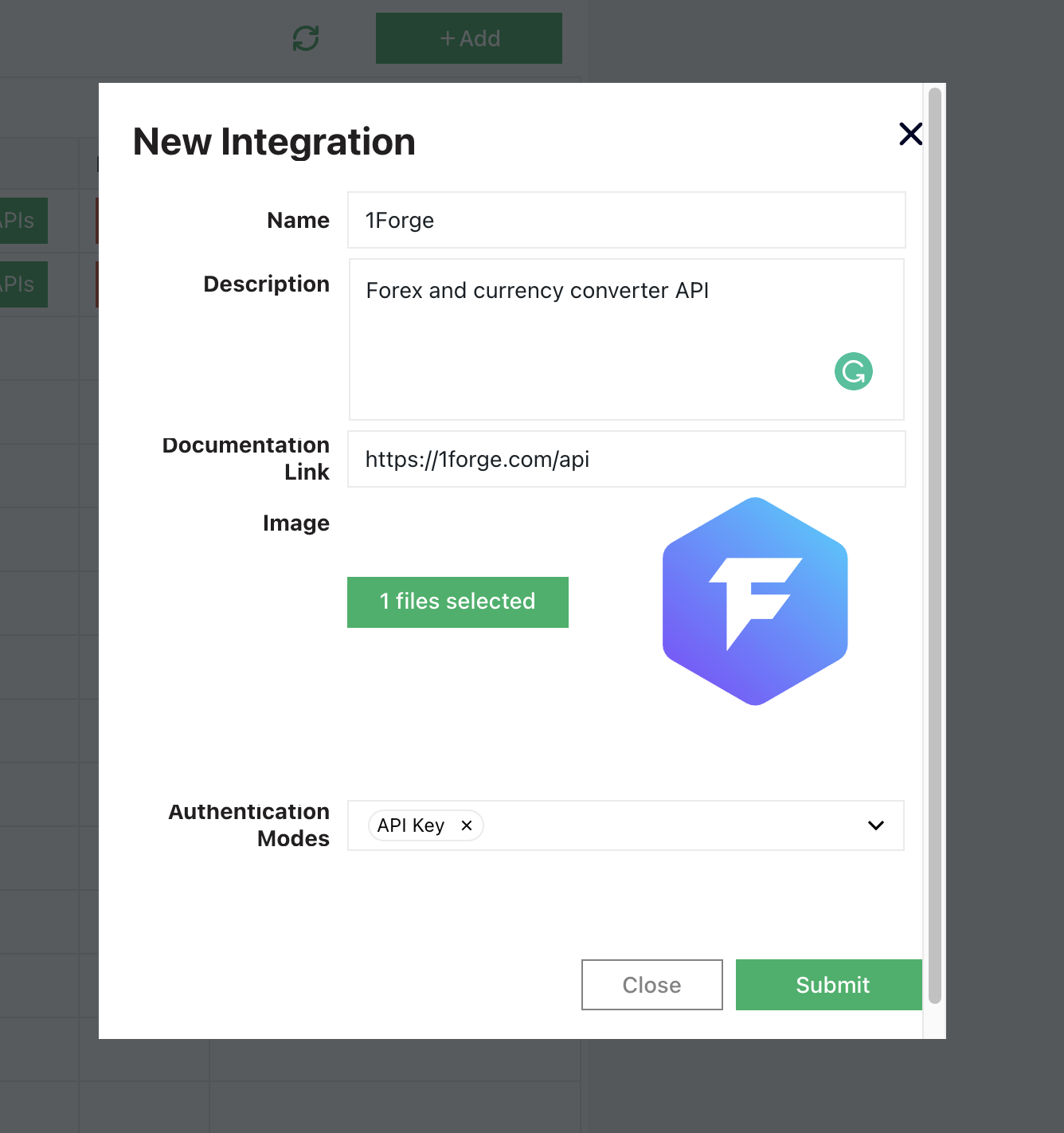Submit the New Integration form
Viewport: 1064px width, 1133px height.
pyautogui.click(x=828, y=985)
